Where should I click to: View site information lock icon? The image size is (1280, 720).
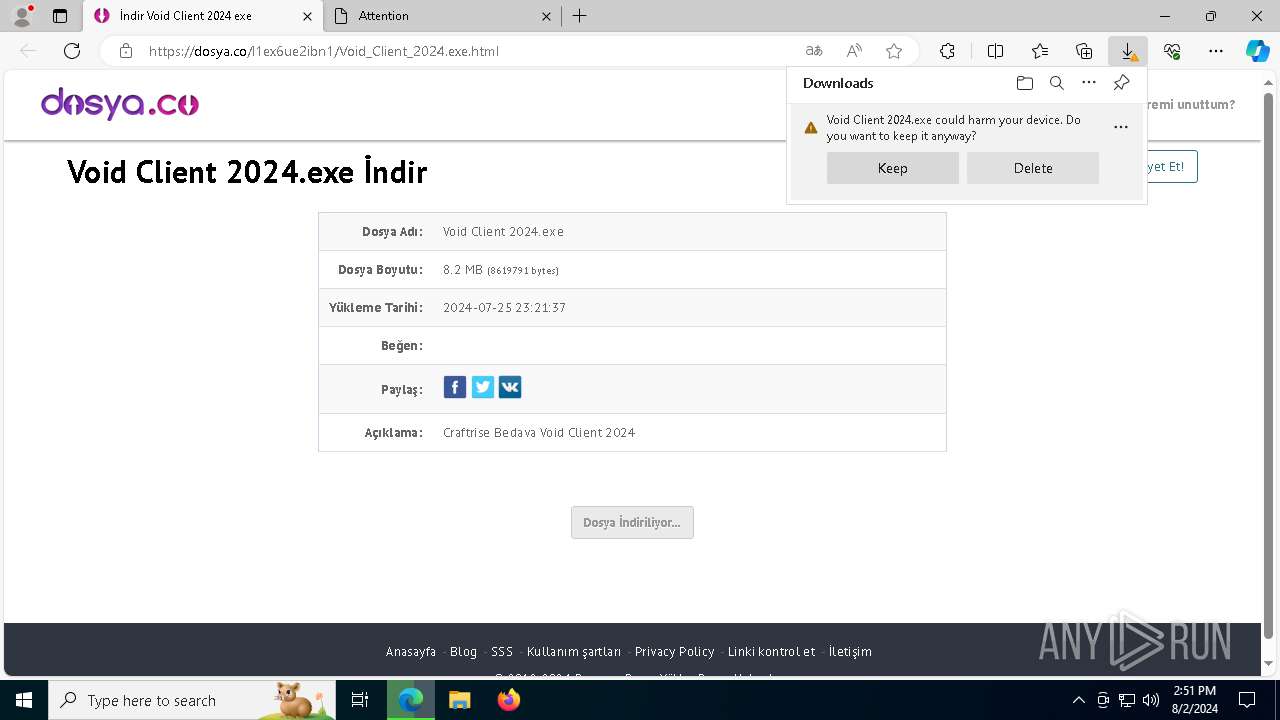click(126, 51)
